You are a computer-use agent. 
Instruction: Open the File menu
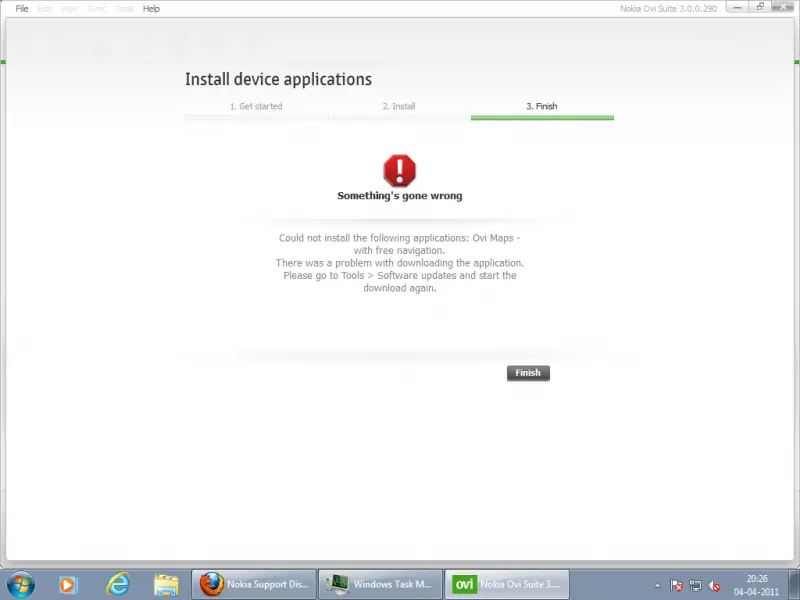click(x=22, y=9)
